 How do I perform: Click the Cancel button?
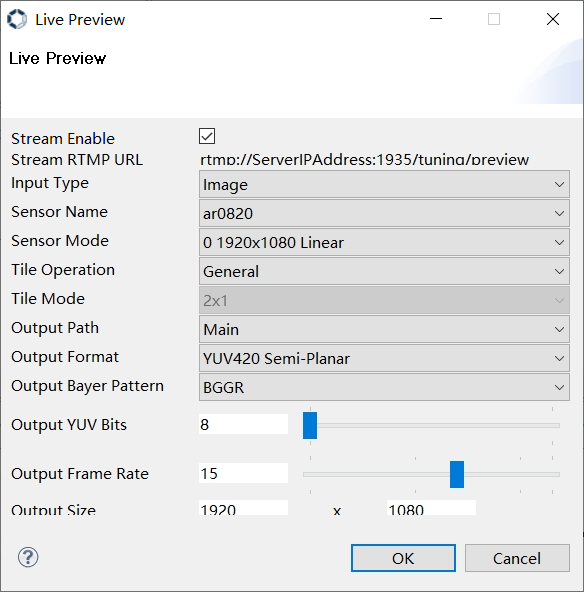point(517,558)
